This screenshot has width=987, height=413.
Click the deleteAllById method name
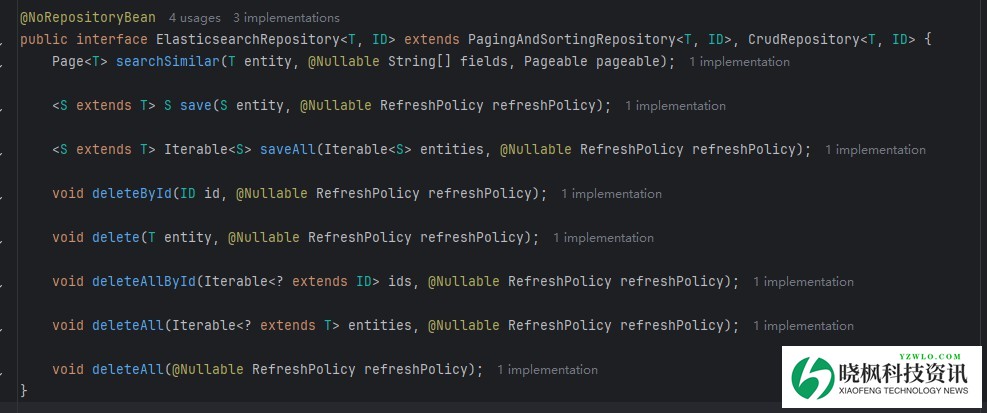pos(143,282)
